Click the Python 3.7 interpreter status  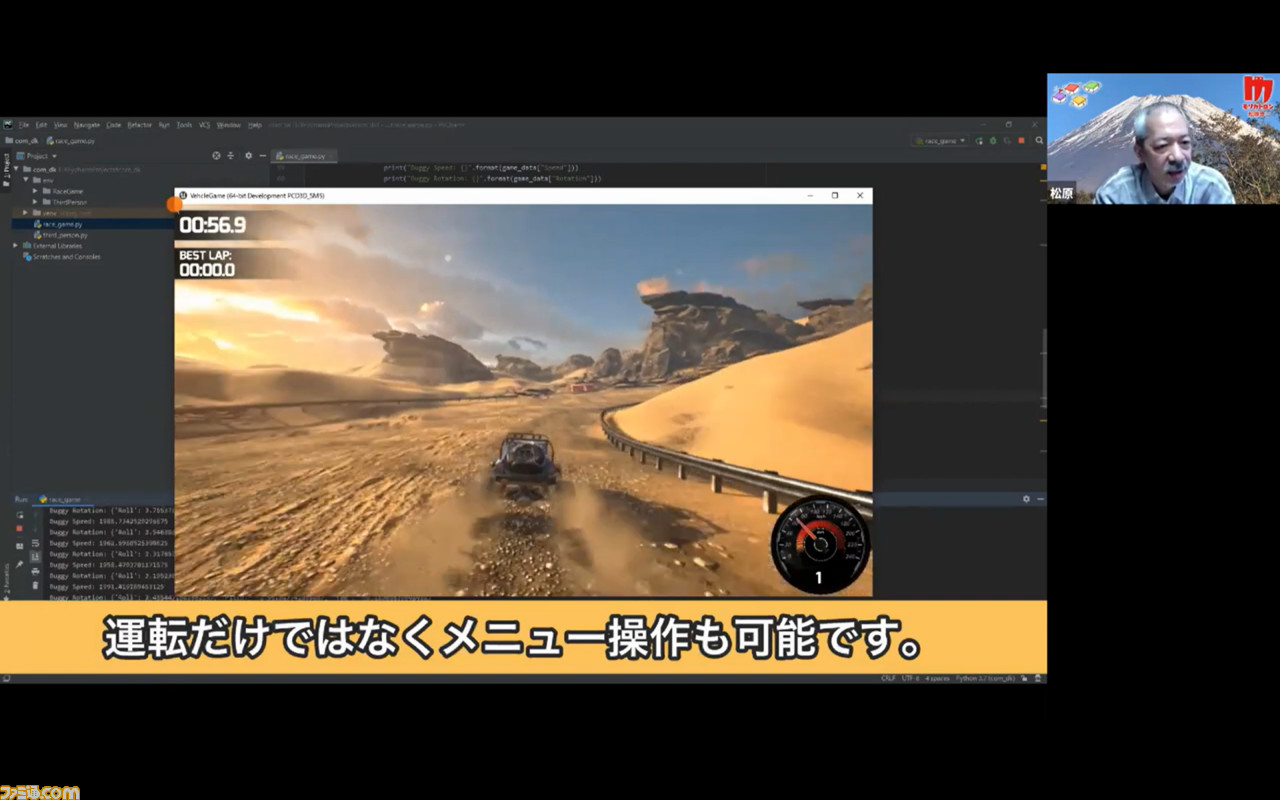[985, 678]
